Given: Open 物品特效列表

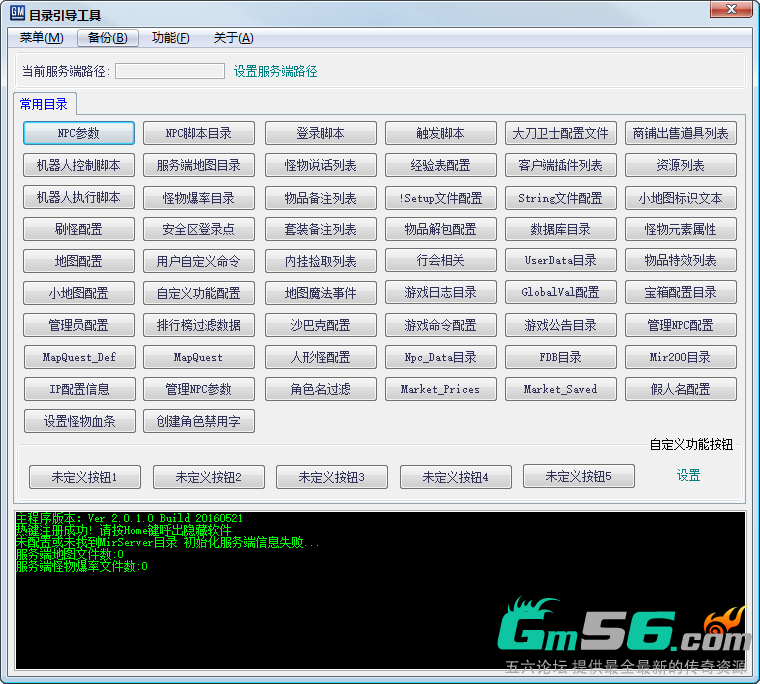Looking at the screenshot, I should pos(681,260).
